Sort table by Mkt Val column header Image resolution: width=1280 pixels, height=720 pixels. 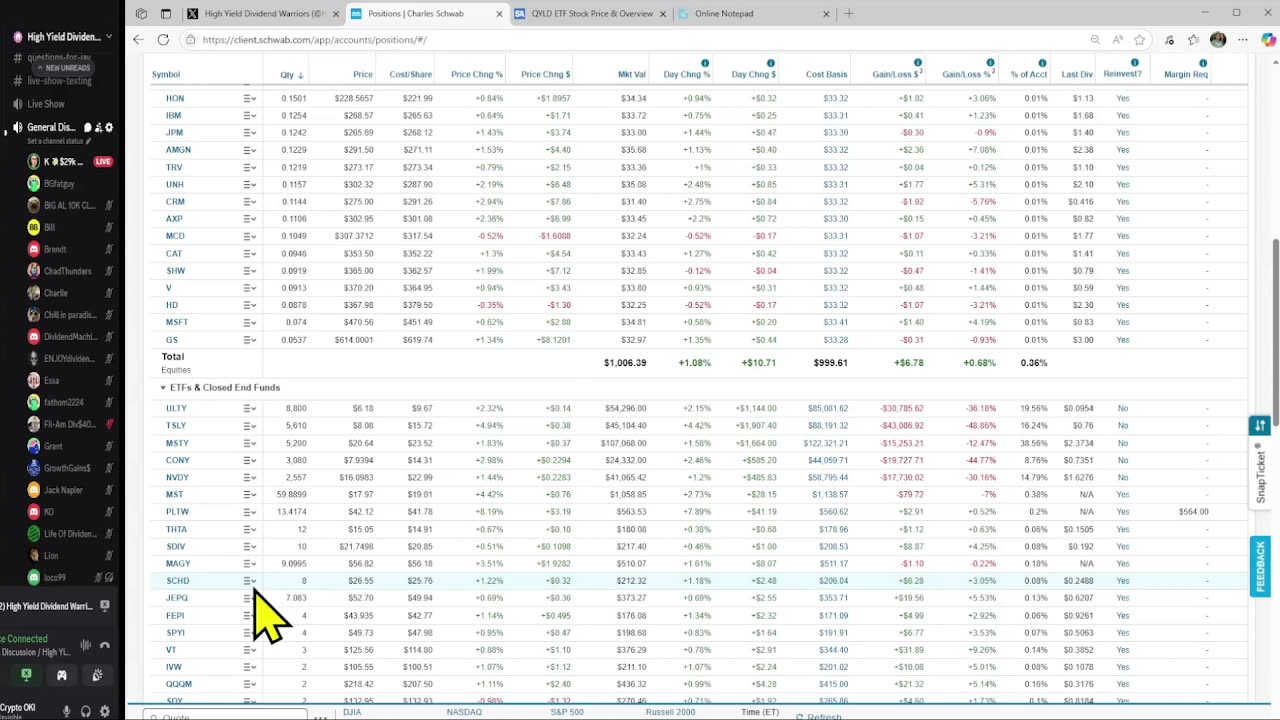632,75
